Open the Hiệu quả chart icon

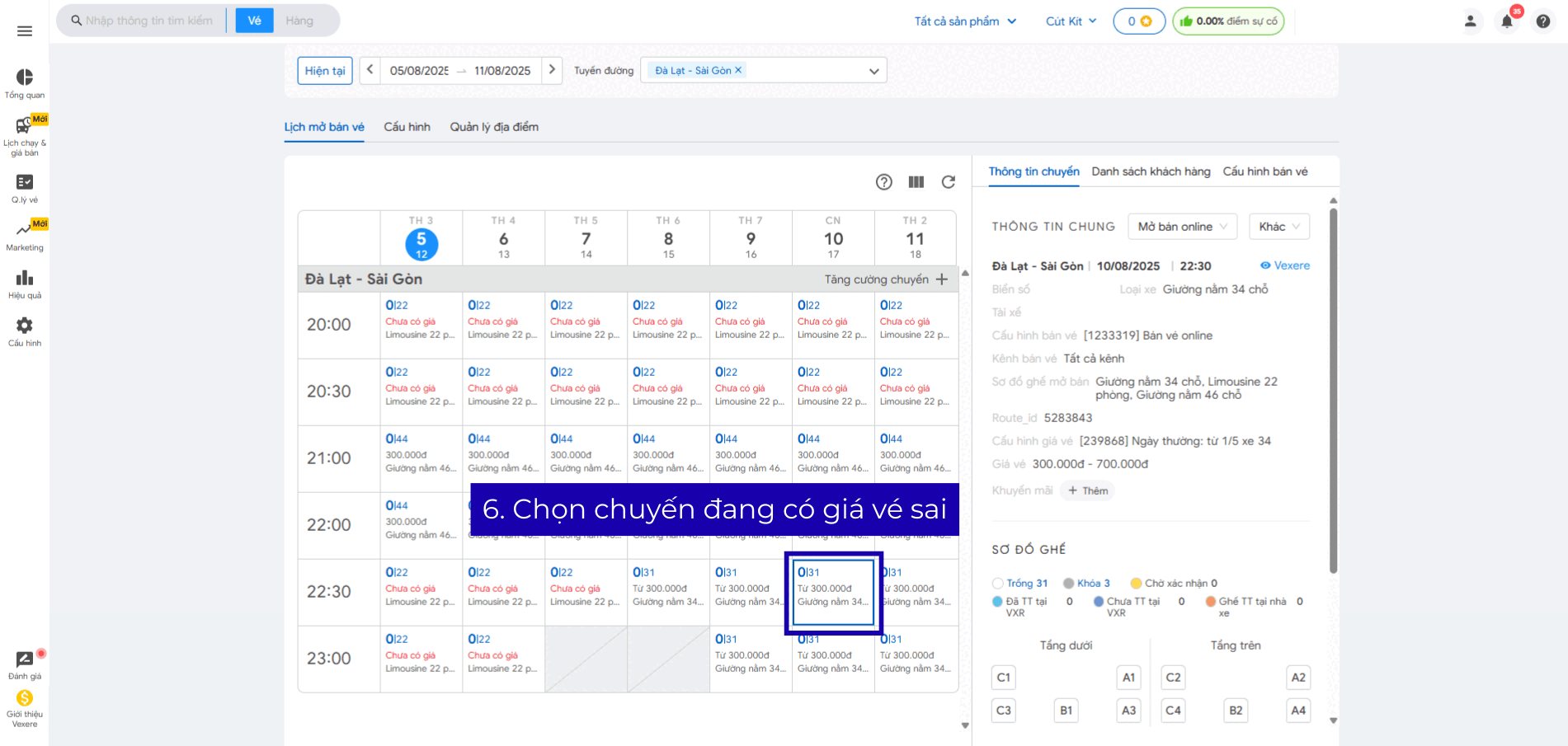25,279
